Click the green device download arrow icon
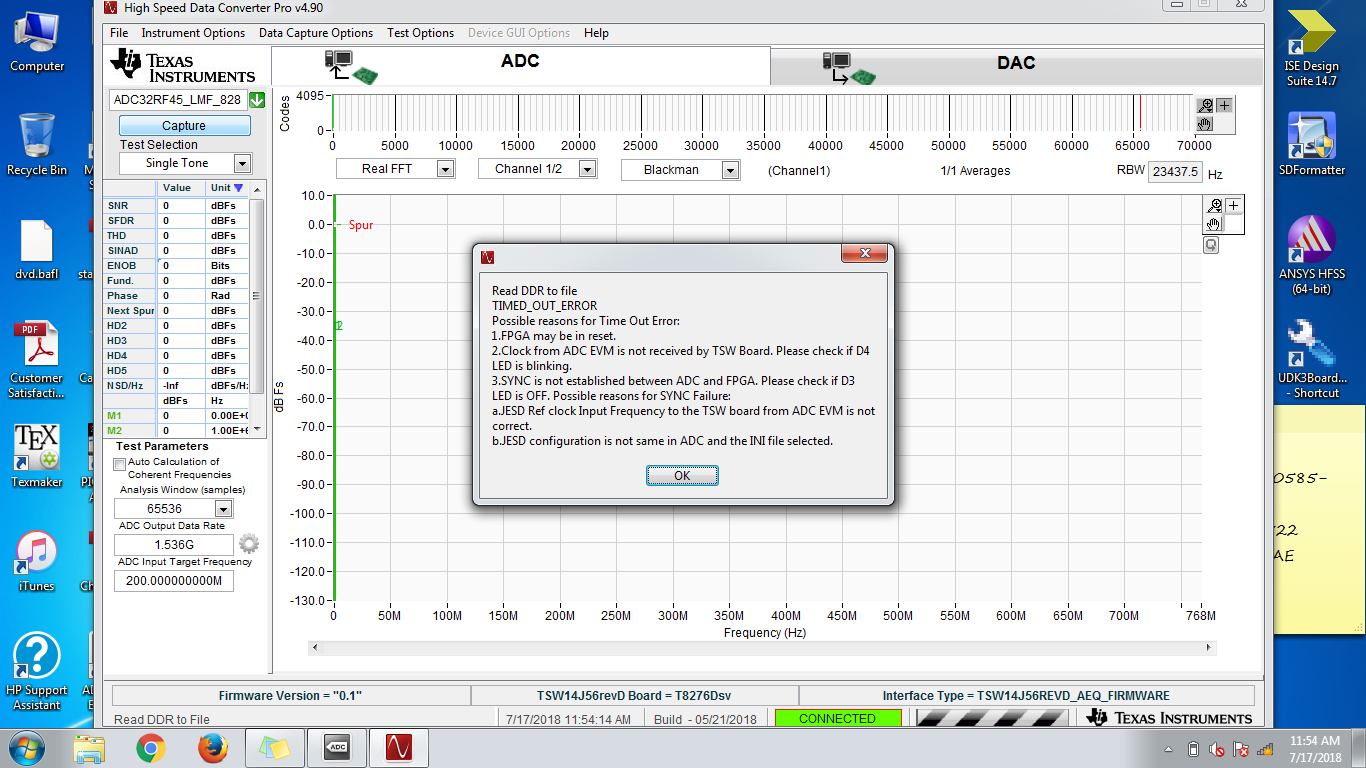Image resolution: width=1366 pixels, height=768 pixels. pos(257,100)
